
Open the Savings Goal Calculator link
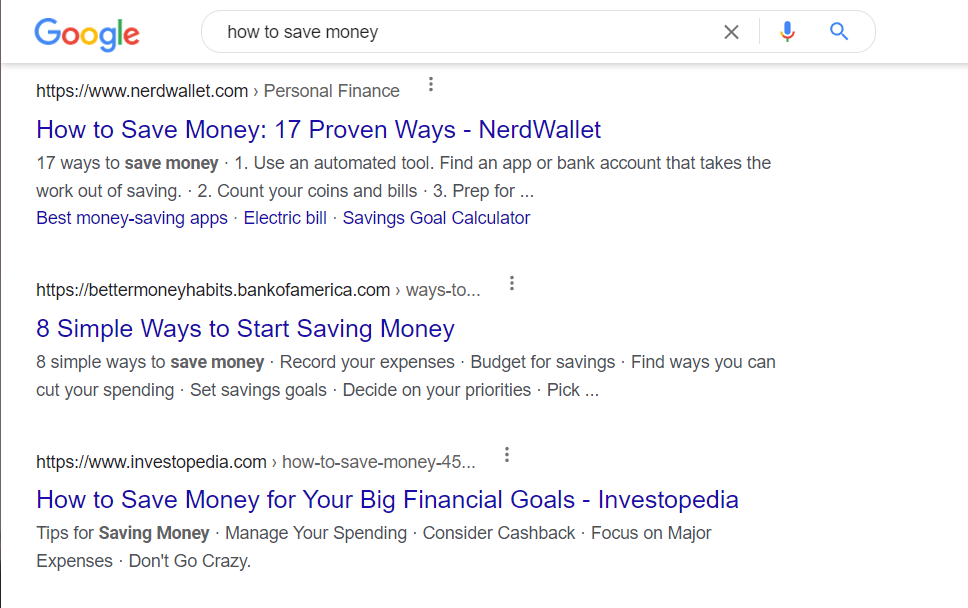pos(436,217)
